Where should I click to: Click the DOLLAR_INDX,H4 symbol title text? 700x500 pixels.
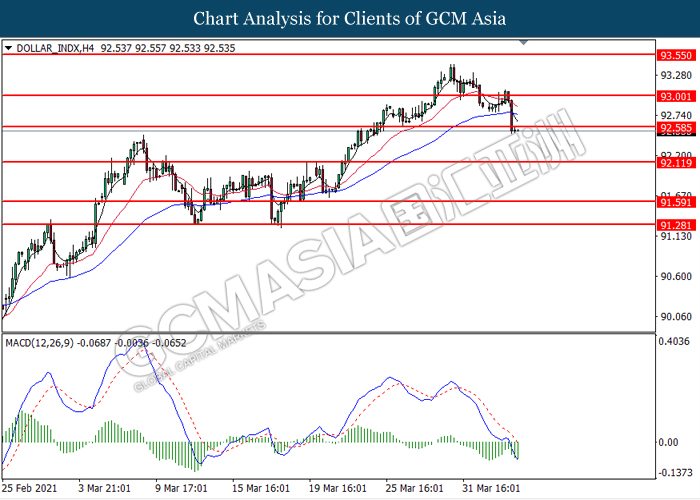coord(55,48)
